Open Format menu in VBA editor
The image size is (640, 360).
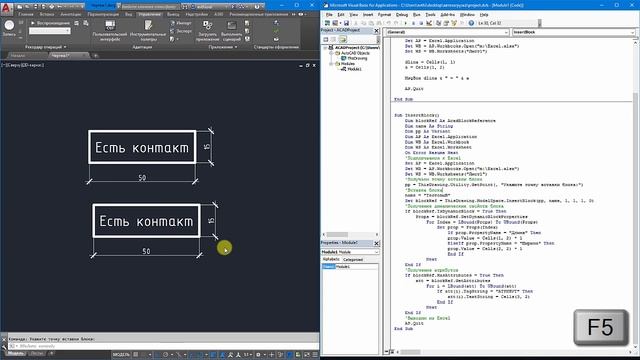pos(384,15)
